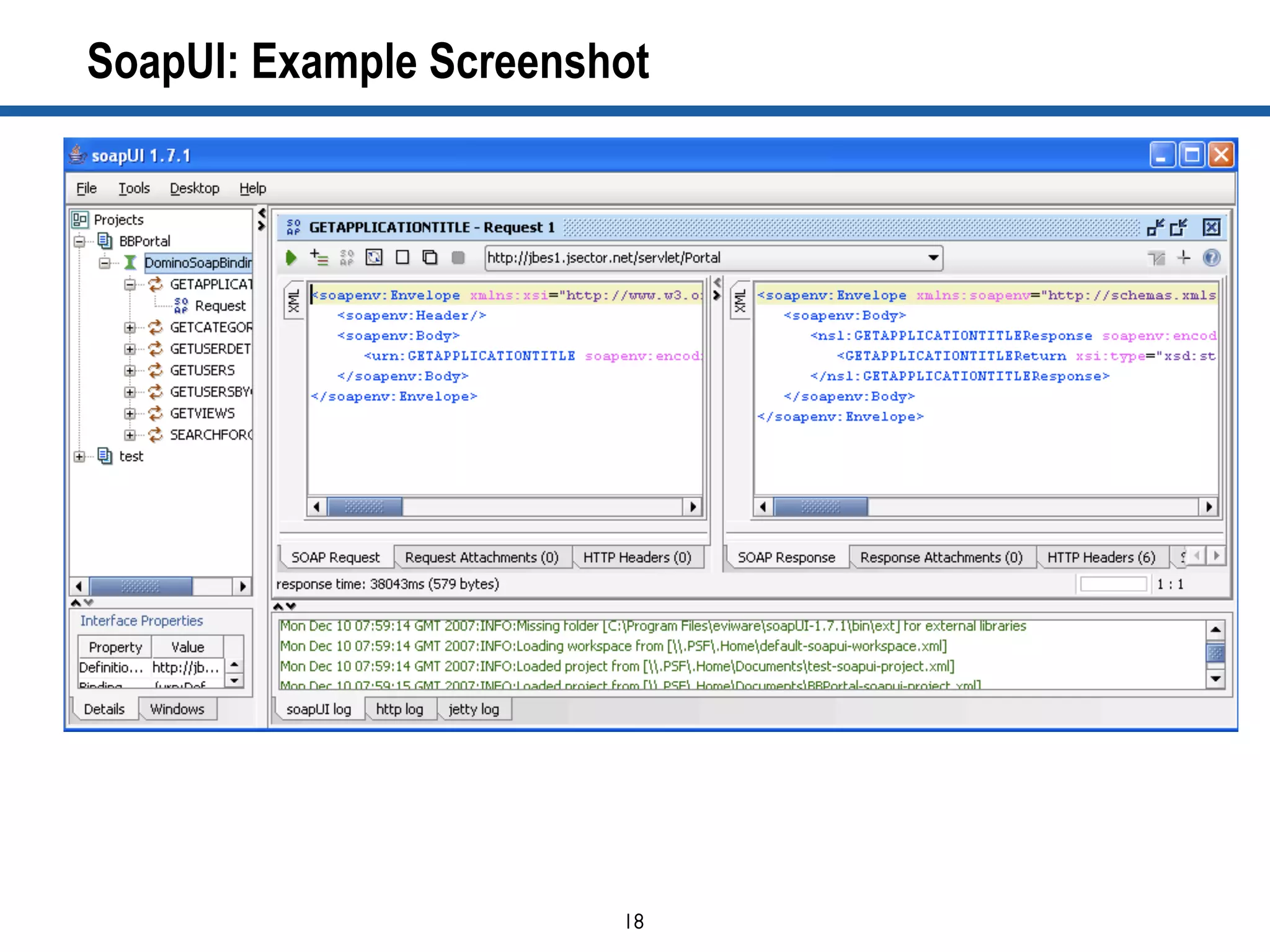Click the request XML vertical tab

[x=294, y=301]
